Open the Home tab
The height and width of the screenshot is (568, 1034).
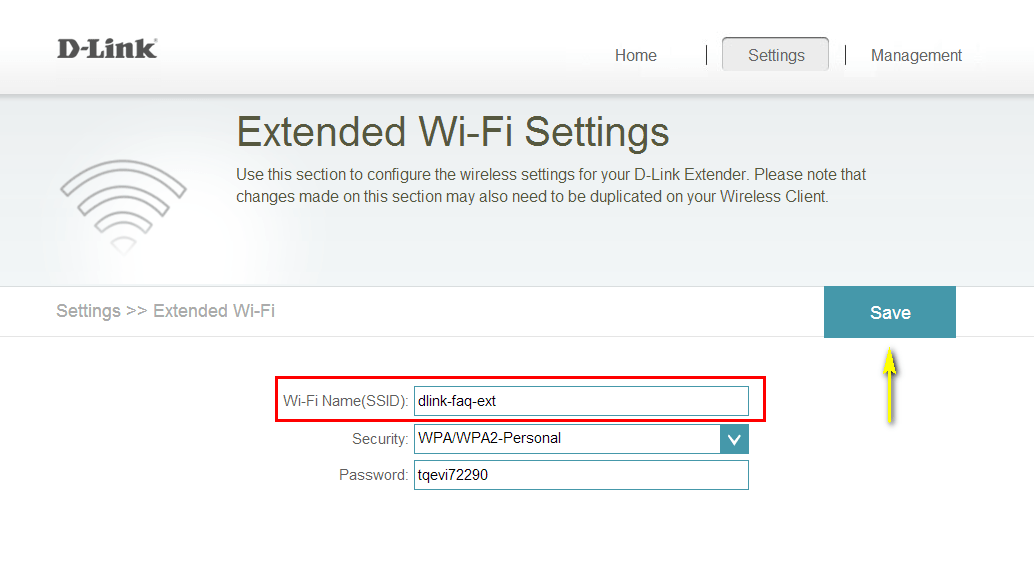pos(636,55)
